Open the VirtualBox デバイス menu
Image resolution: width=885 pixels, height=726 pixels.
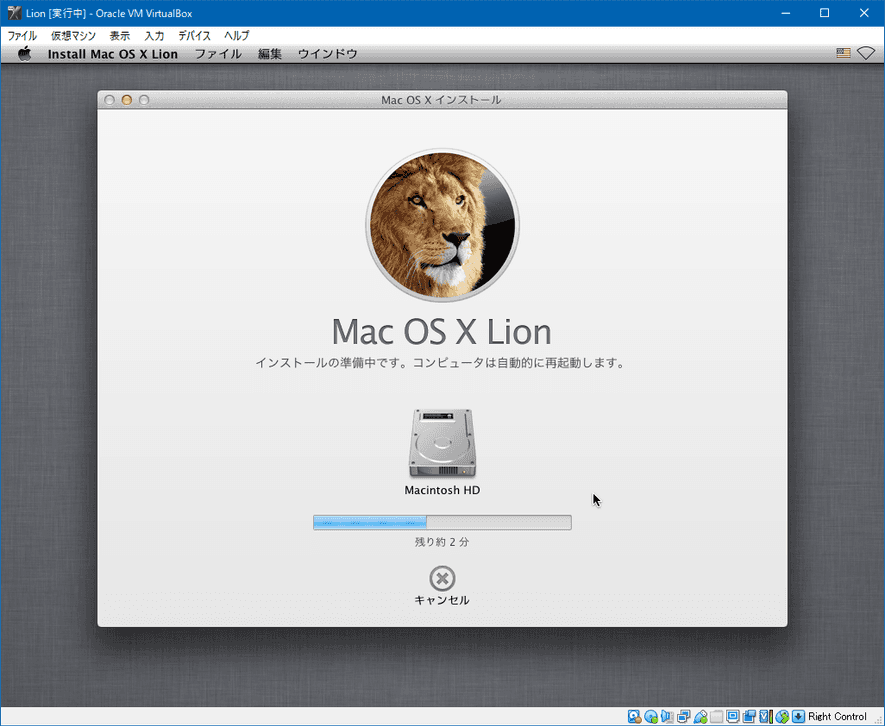[x=194, y=35]
